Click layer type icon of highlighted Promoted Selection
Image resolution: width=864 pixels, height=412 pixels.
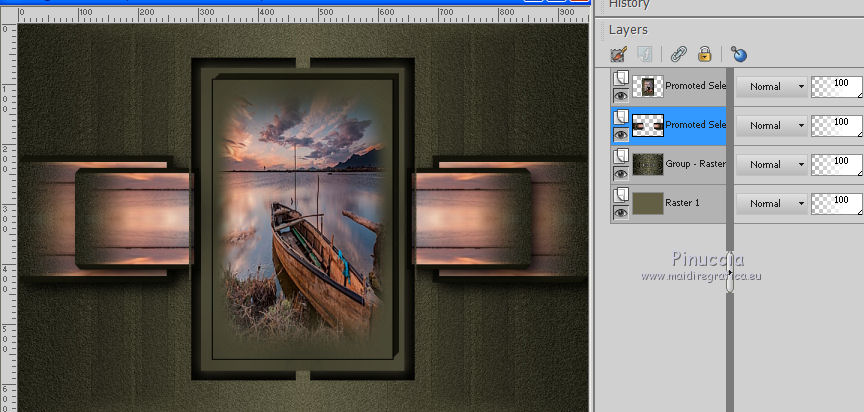click(x=621, y=116)
